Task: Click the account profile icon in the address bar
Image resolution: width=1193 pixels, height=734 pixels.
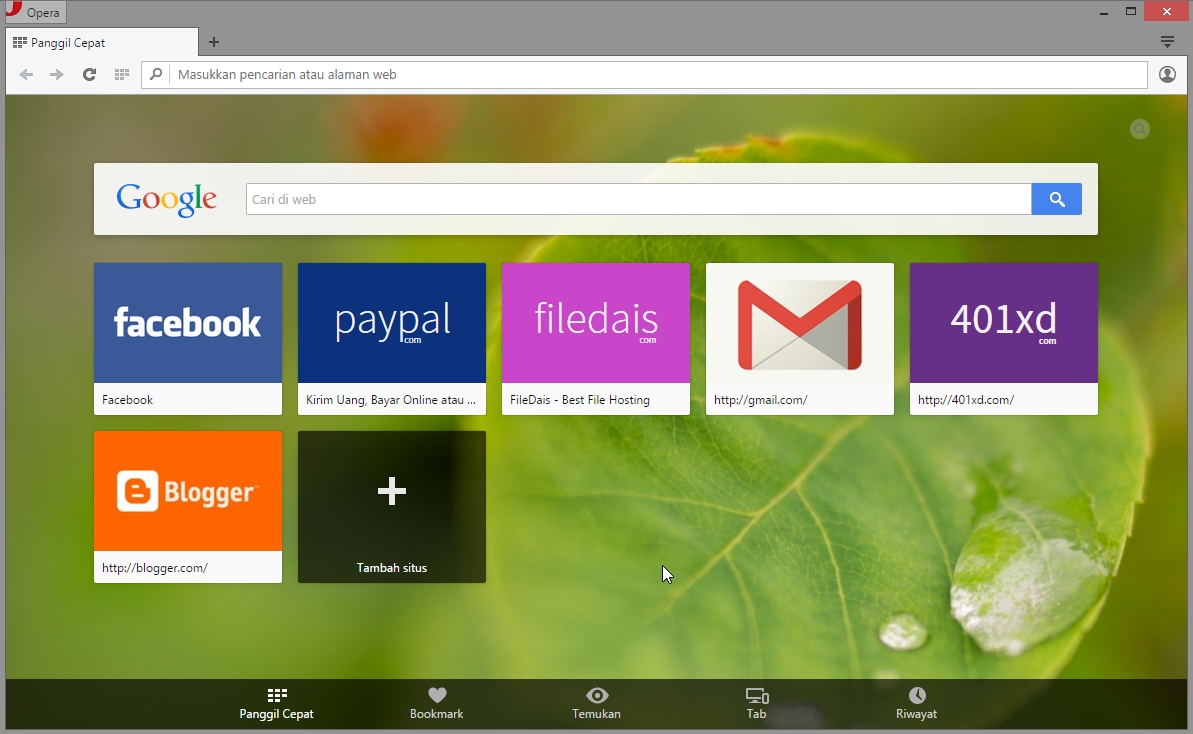Action: (x=1167, y=74)
